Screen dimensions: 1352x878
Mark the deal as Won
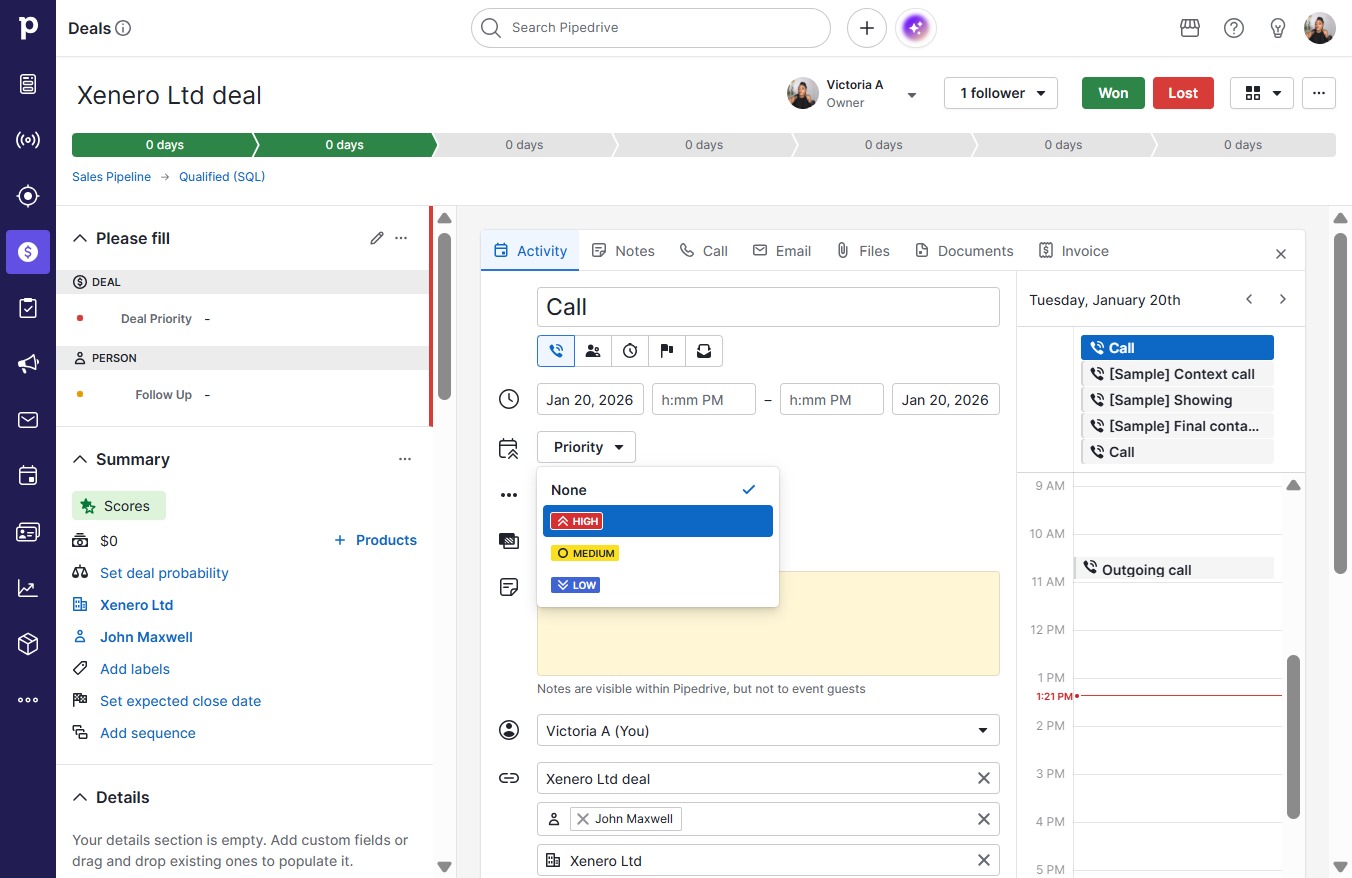pyautogui.click(x=1113, y=93)
